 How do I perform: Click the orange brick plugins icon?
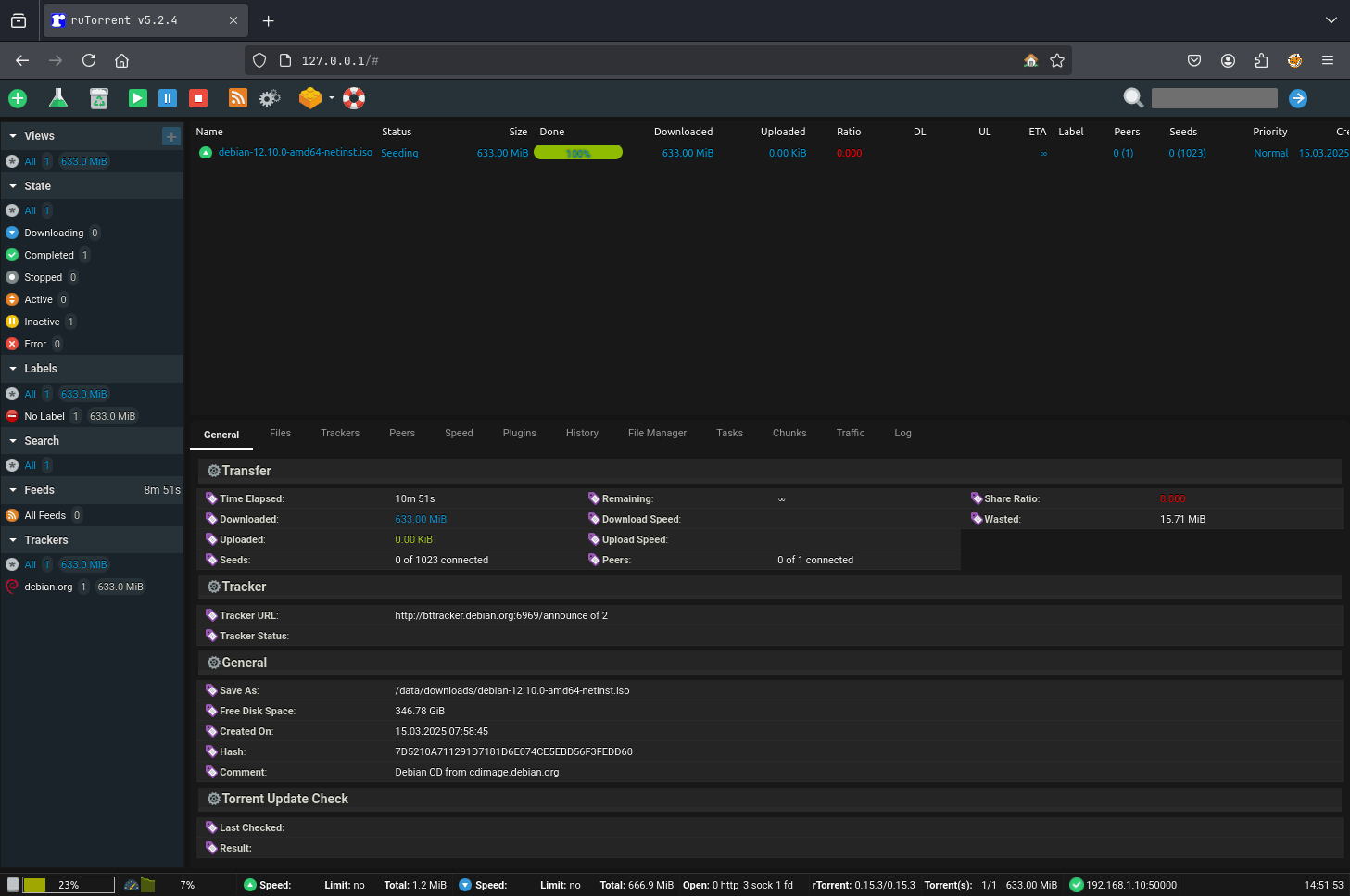pyautogui.click(x=310, y=98)
